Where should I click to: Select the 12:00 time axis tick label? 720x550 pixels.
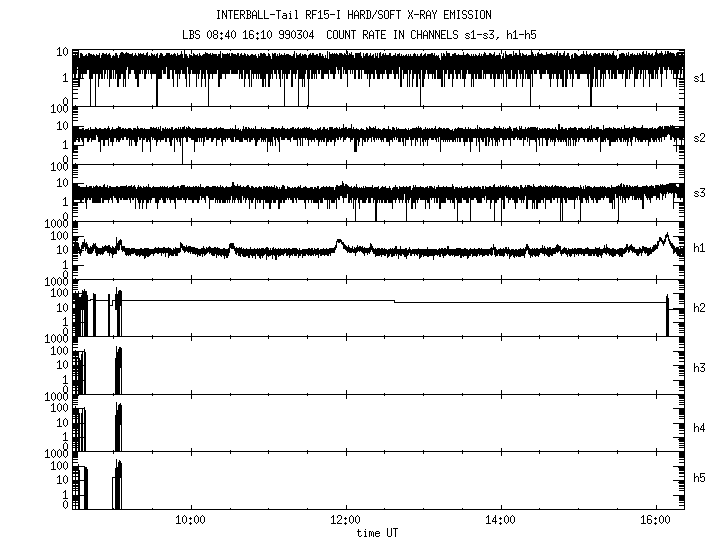pyautogui.click(x=345, y=520)
